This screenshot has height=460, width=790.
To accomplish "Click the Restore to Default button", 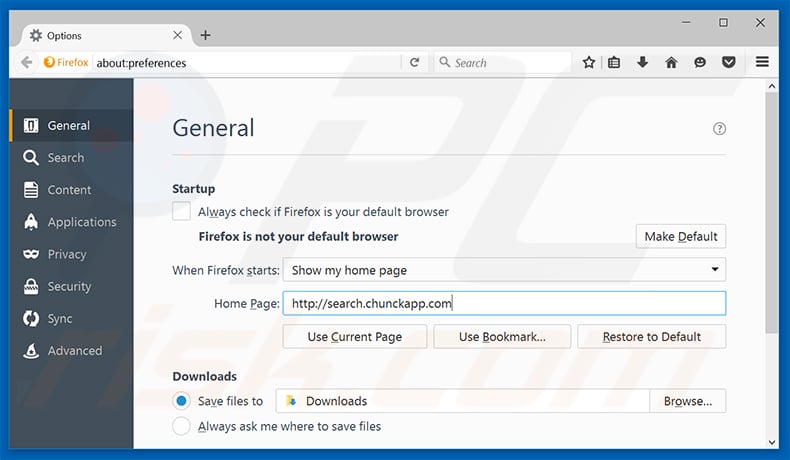I will [x=651, y=337].
